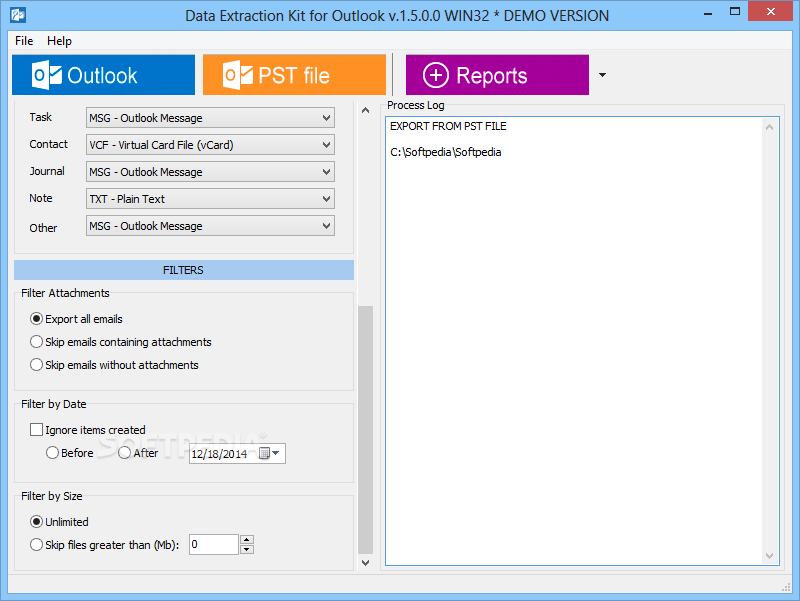Select Unlimited size option
The image size is (800, 601).
click(59, 522)
